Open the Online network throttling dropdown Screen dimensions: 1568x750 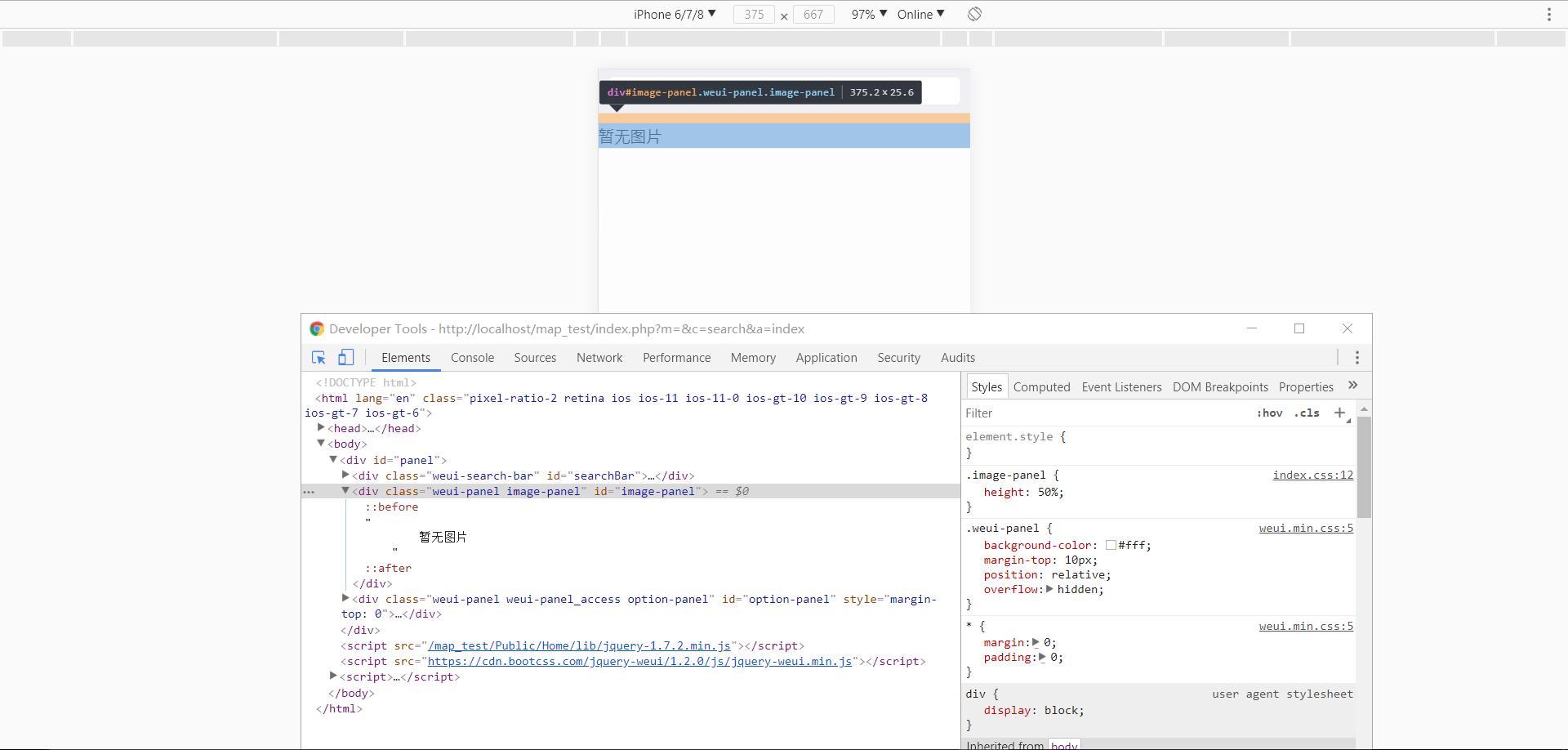click(921, 14)
